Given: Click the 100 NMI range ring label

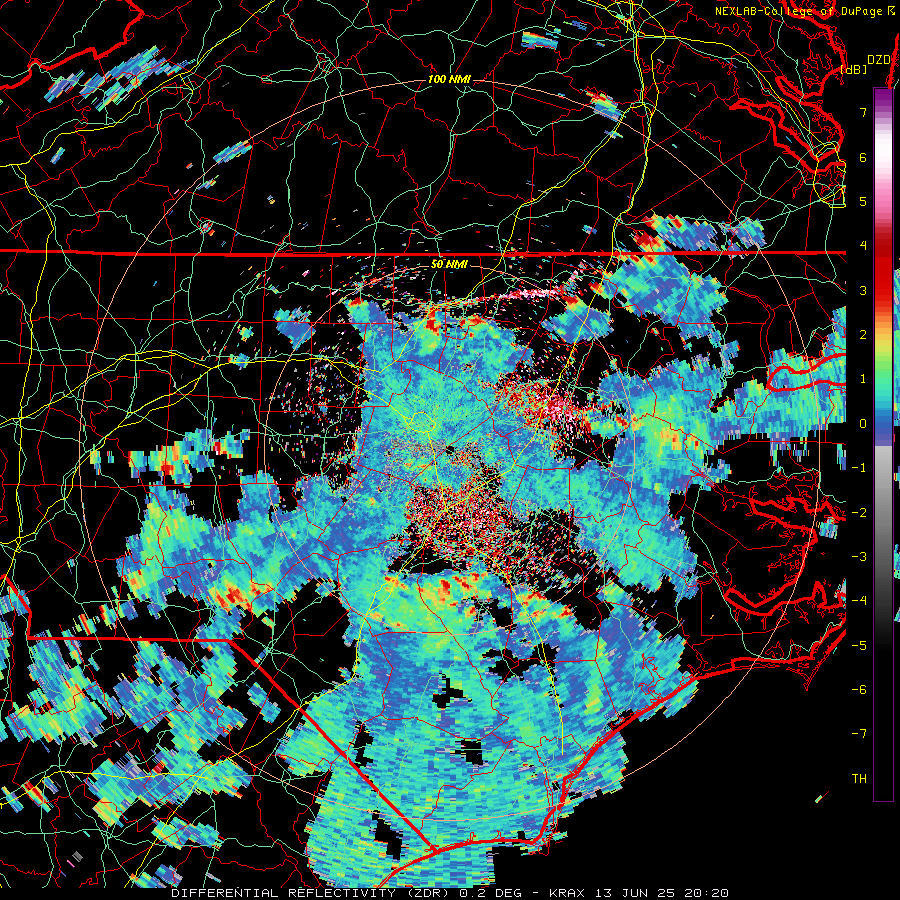Looking at the screenshot, I should (449, 79).
